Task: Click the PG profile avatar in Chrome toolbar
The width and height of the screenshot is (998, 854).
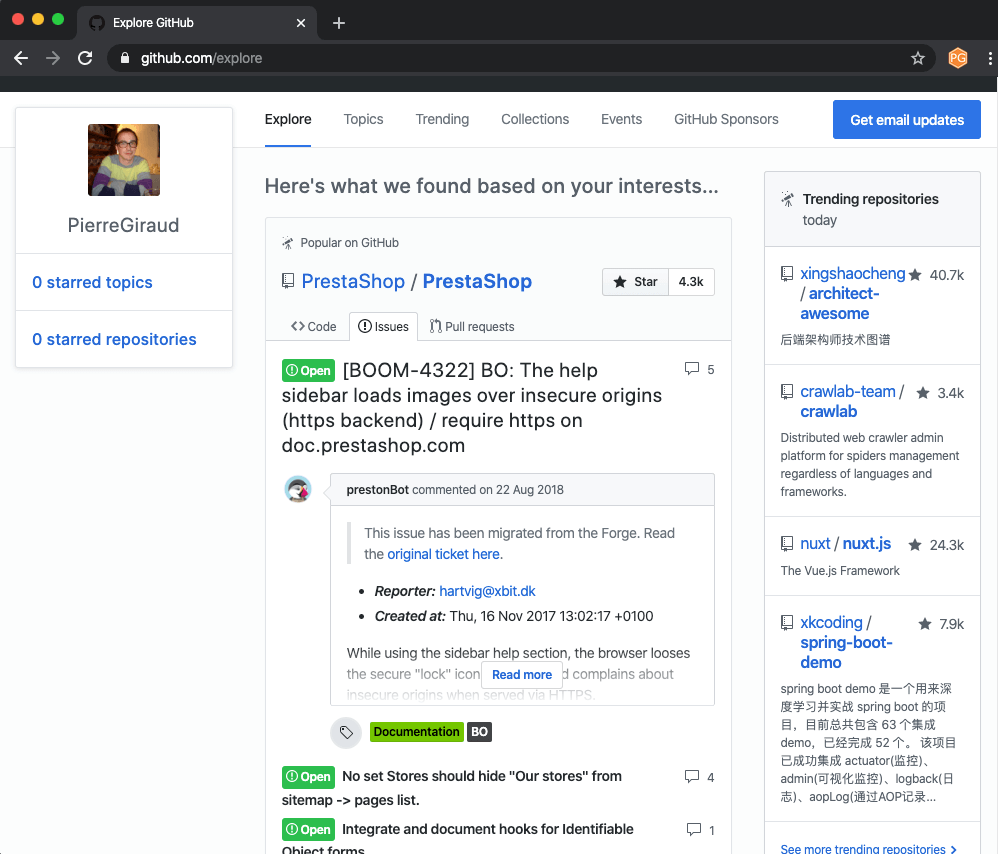Action: click(957, 58)
